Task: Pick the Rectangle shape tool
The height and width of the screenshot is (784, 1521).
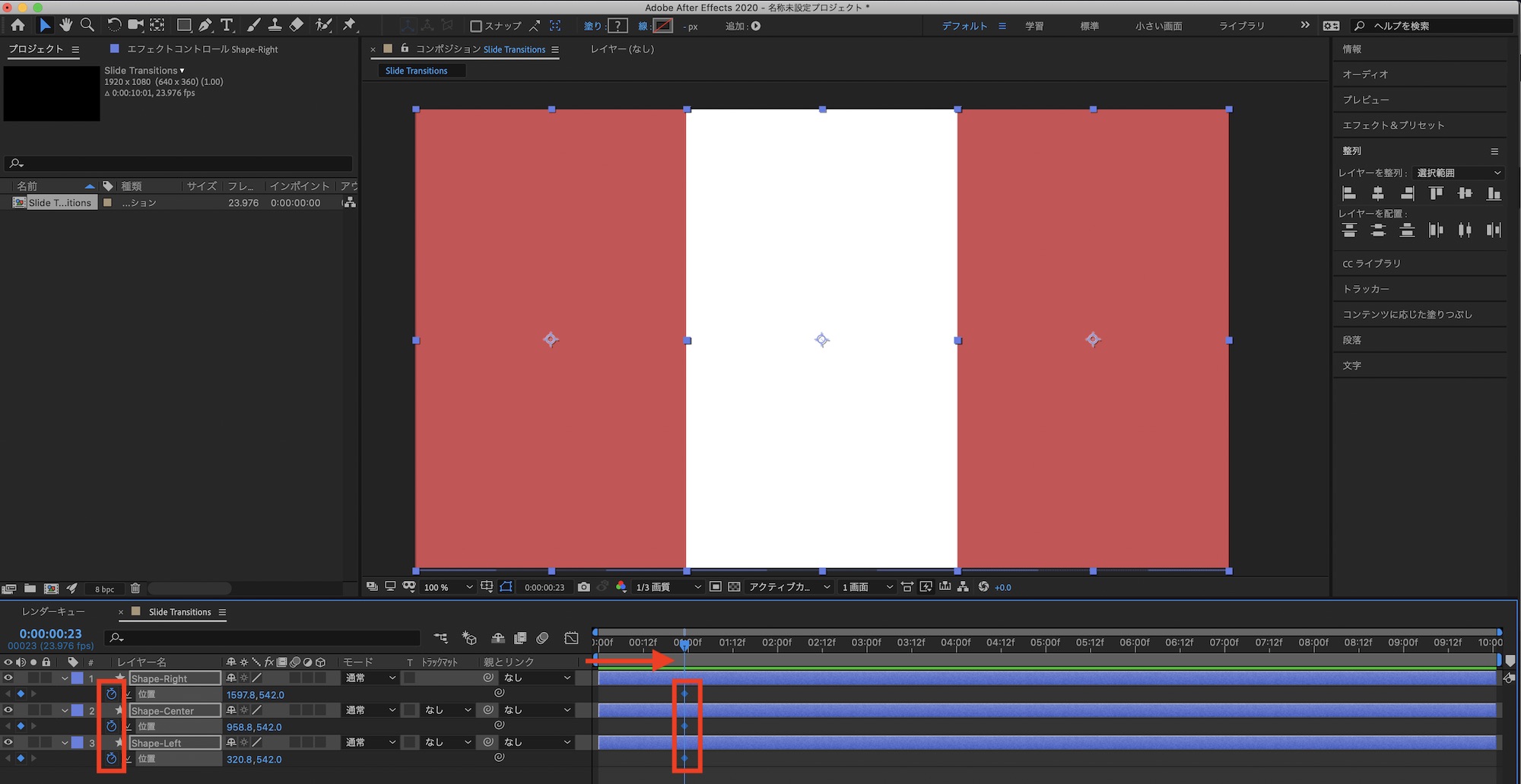Action: 183,25
